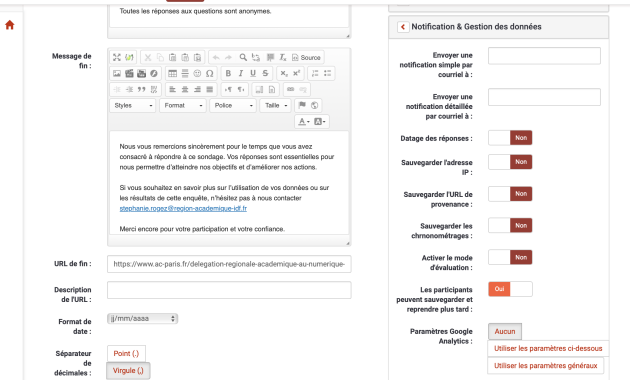The height and width of the screenshot is (380, 630).
Task: Pick text color in editor toolbar
Action: (x=304, y=121)
